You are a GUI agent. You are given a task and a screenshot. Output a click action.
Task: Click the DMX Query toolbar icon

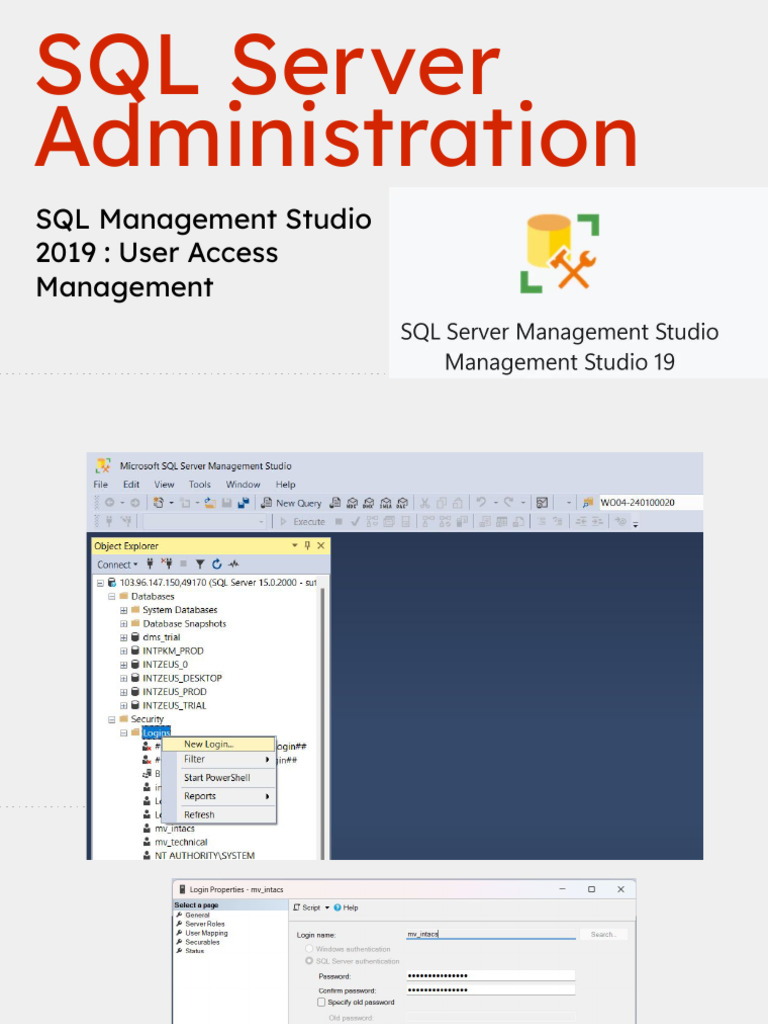[369, 503]
